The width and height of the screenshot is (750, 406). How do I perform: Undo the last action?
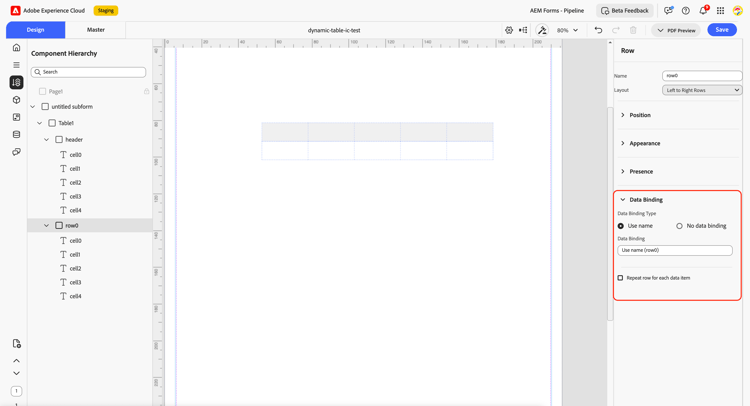pyautogui.click(x=598, y=30)
